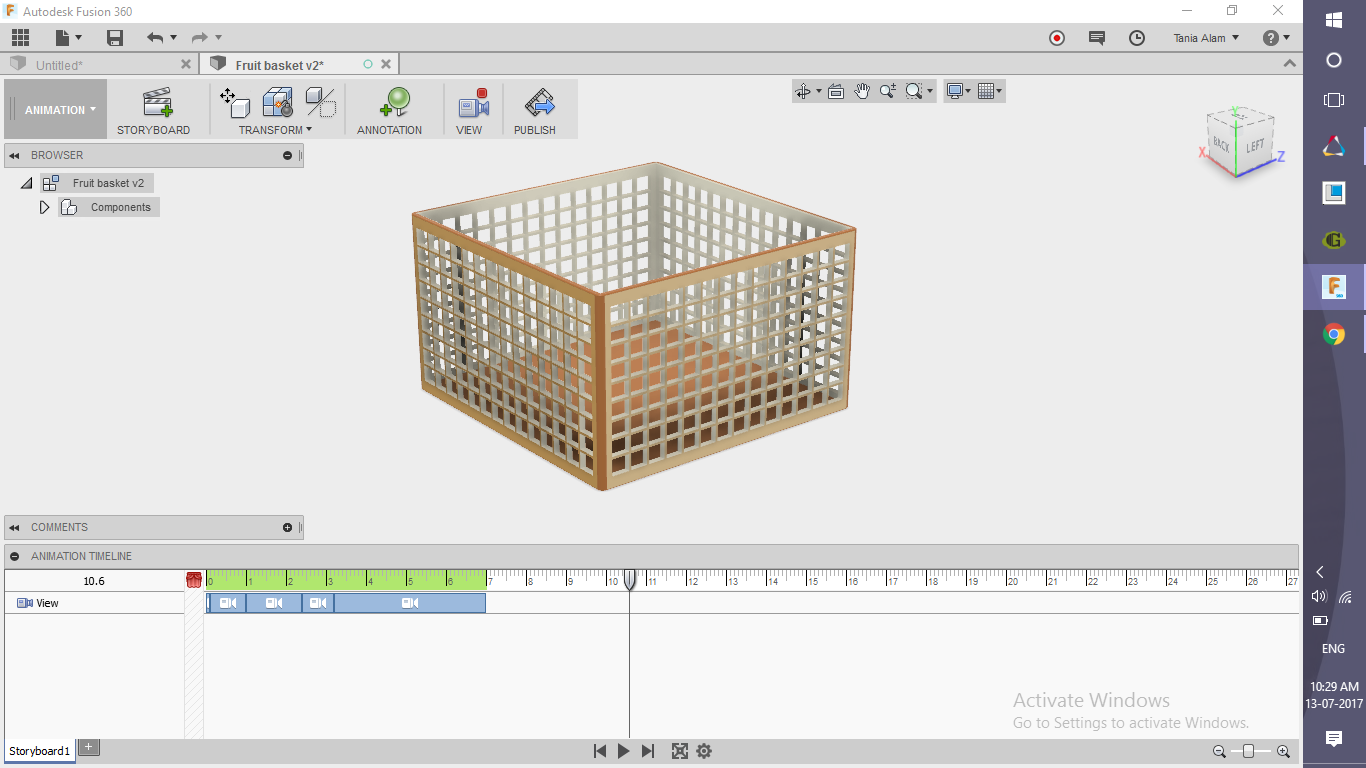This screenshot has height=768, width=1366.
Task: Select the Pan hand tool
Action: [x=862, y=91]
